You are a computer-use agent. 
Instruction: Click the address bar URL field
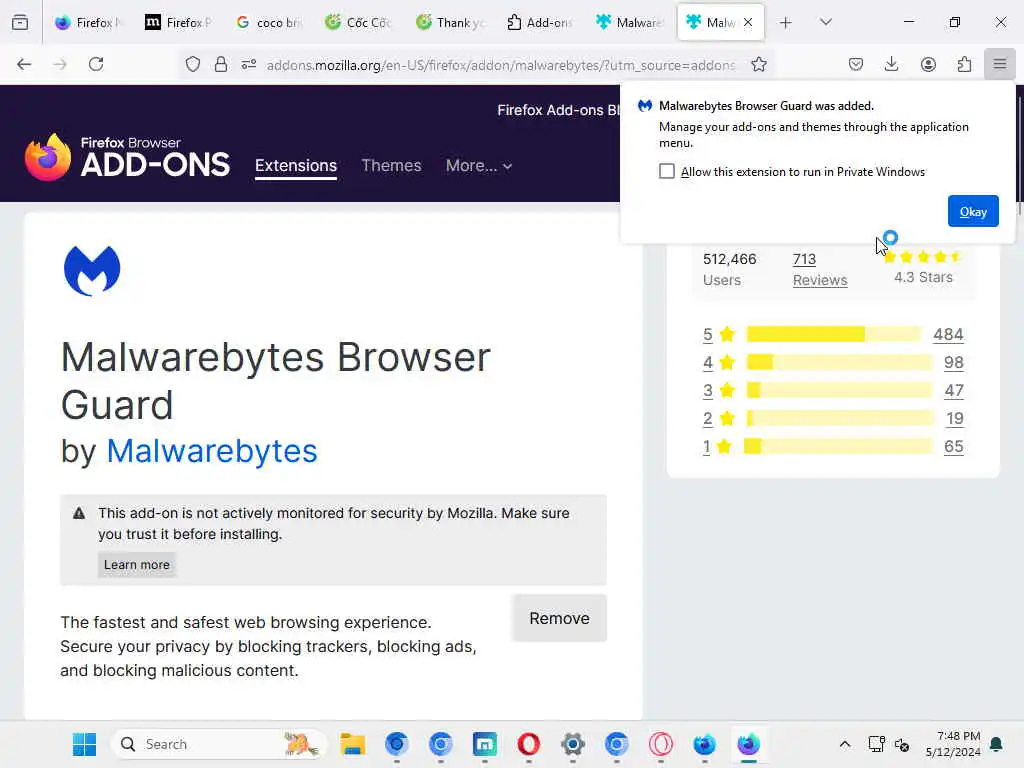point(501,65)
